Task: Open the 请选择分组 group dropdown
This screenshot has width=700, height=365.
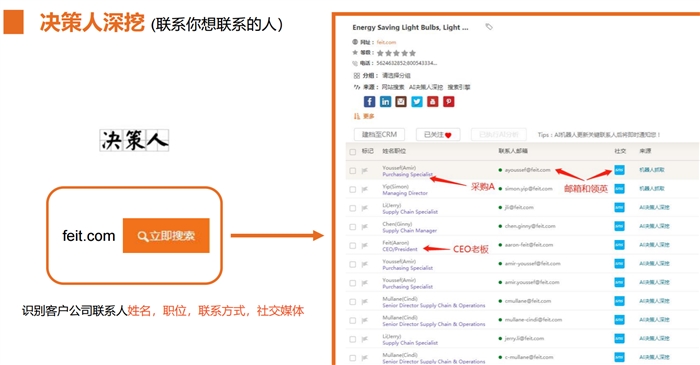Action: coord(396,75)
